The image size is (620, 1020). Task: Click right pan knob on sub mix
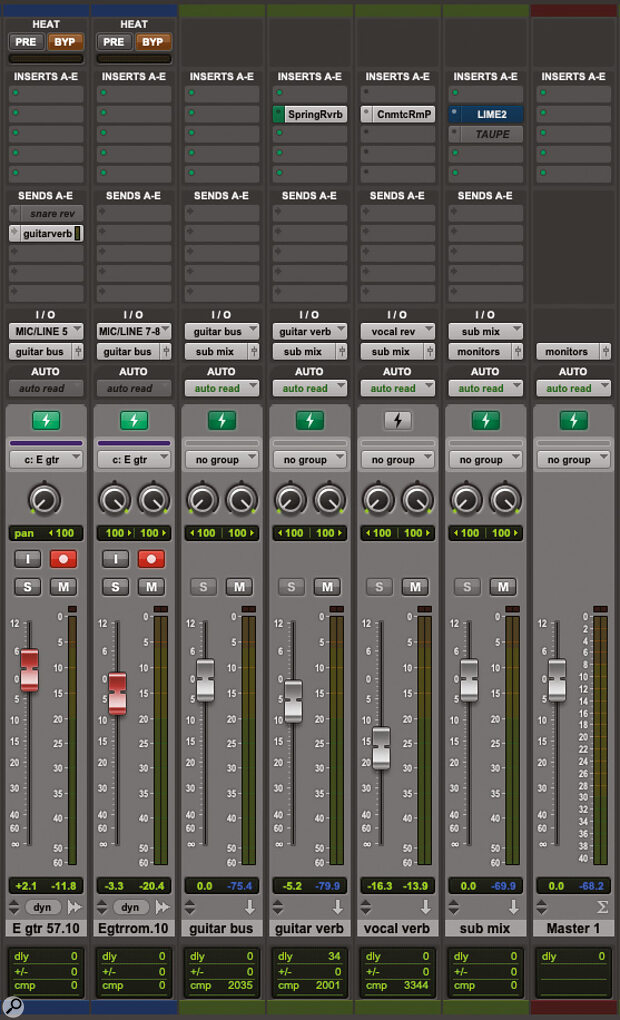pyautogui.click(x=505, y=500)
